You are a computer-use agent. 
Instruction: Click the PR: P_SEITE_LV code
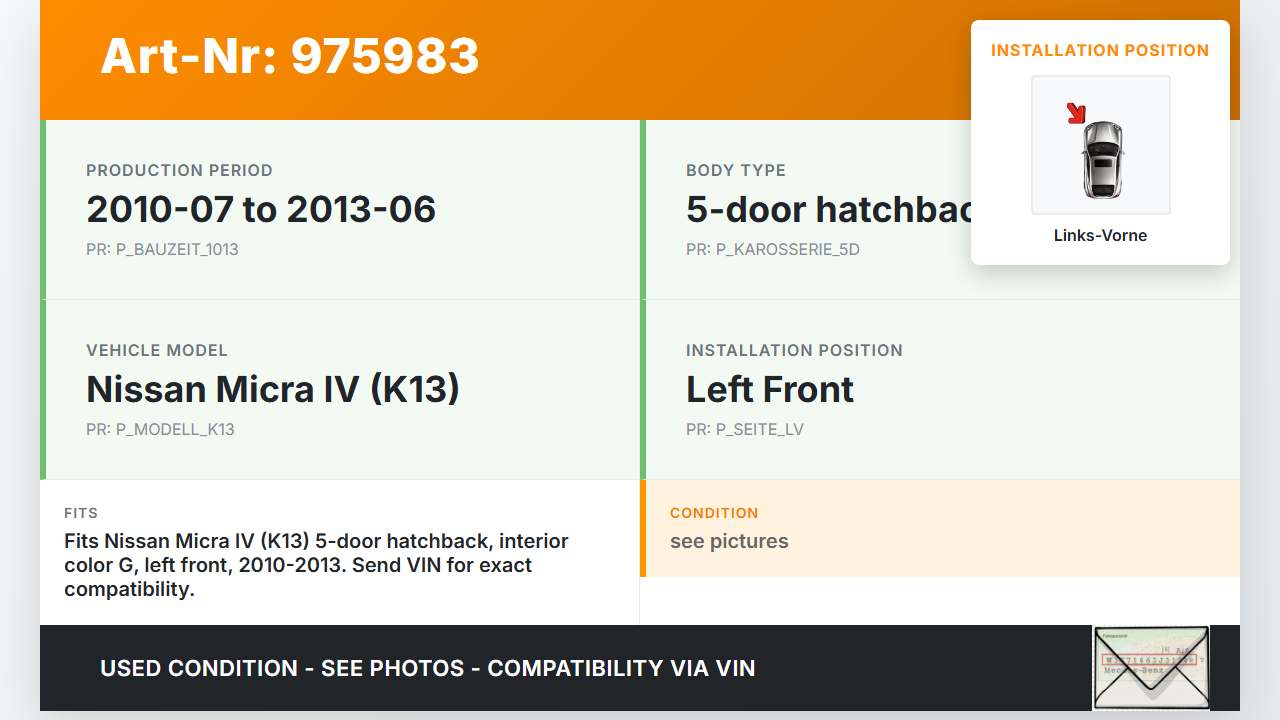coord(744,429)
